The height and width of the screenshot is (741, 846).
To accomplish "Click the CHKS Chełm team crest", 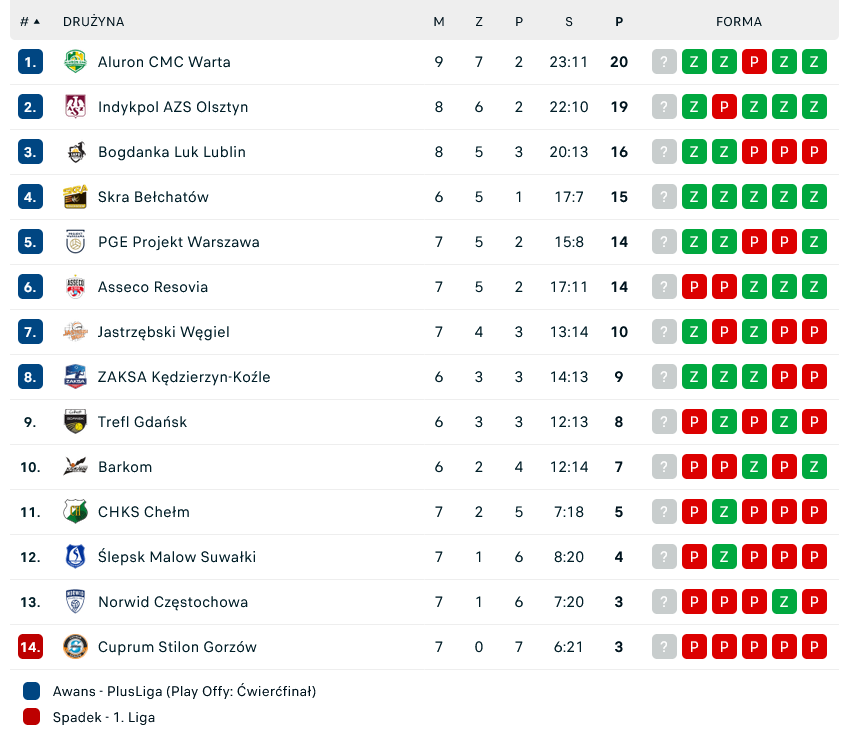I will click(x=75, y=512).
